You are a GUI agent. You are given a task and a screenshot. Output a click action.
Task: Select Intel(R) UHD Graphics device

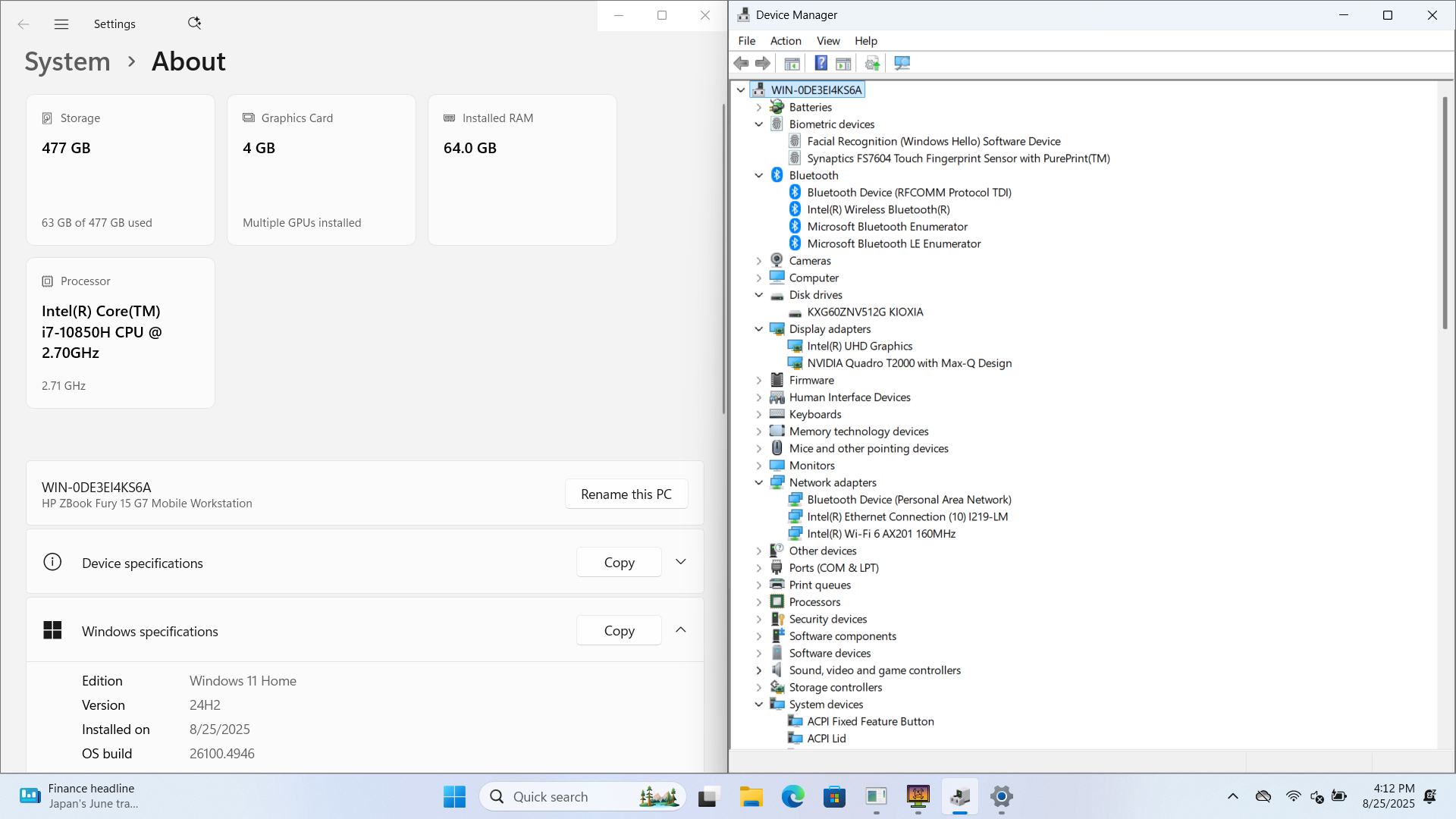click(x=859, y=346)
